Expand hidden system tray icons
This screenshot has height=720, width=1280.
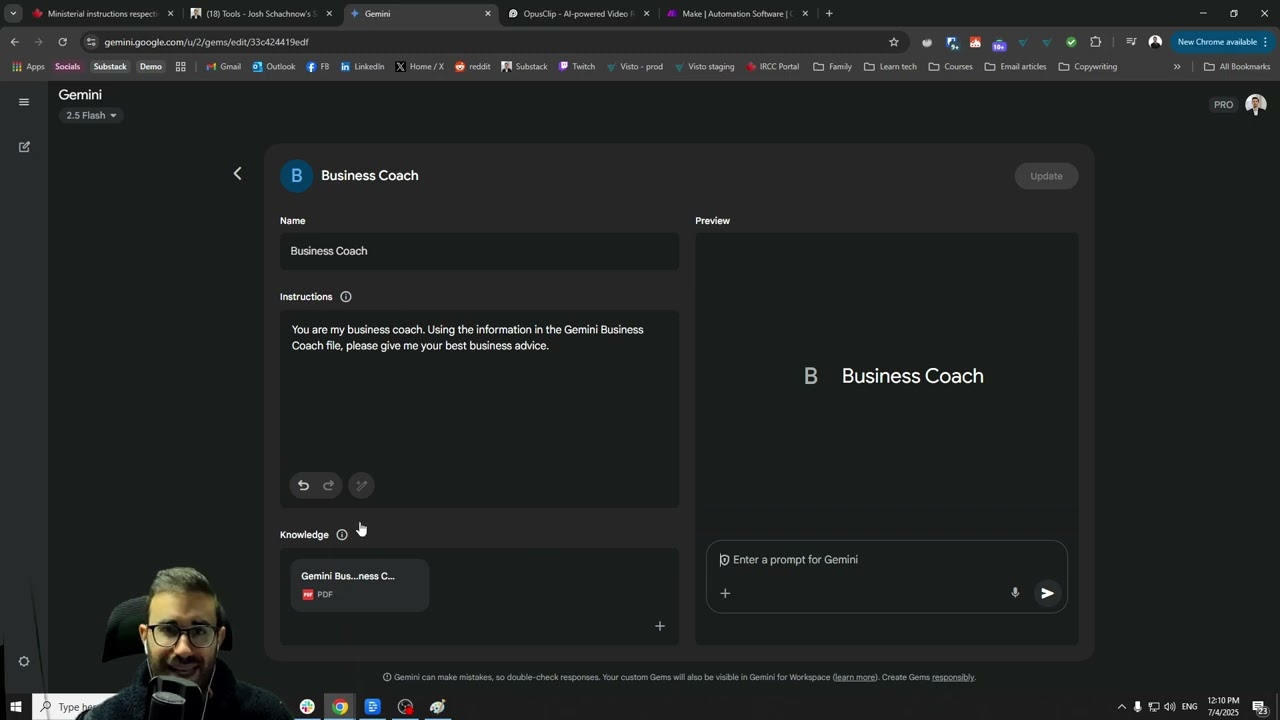coord(1121,707)
